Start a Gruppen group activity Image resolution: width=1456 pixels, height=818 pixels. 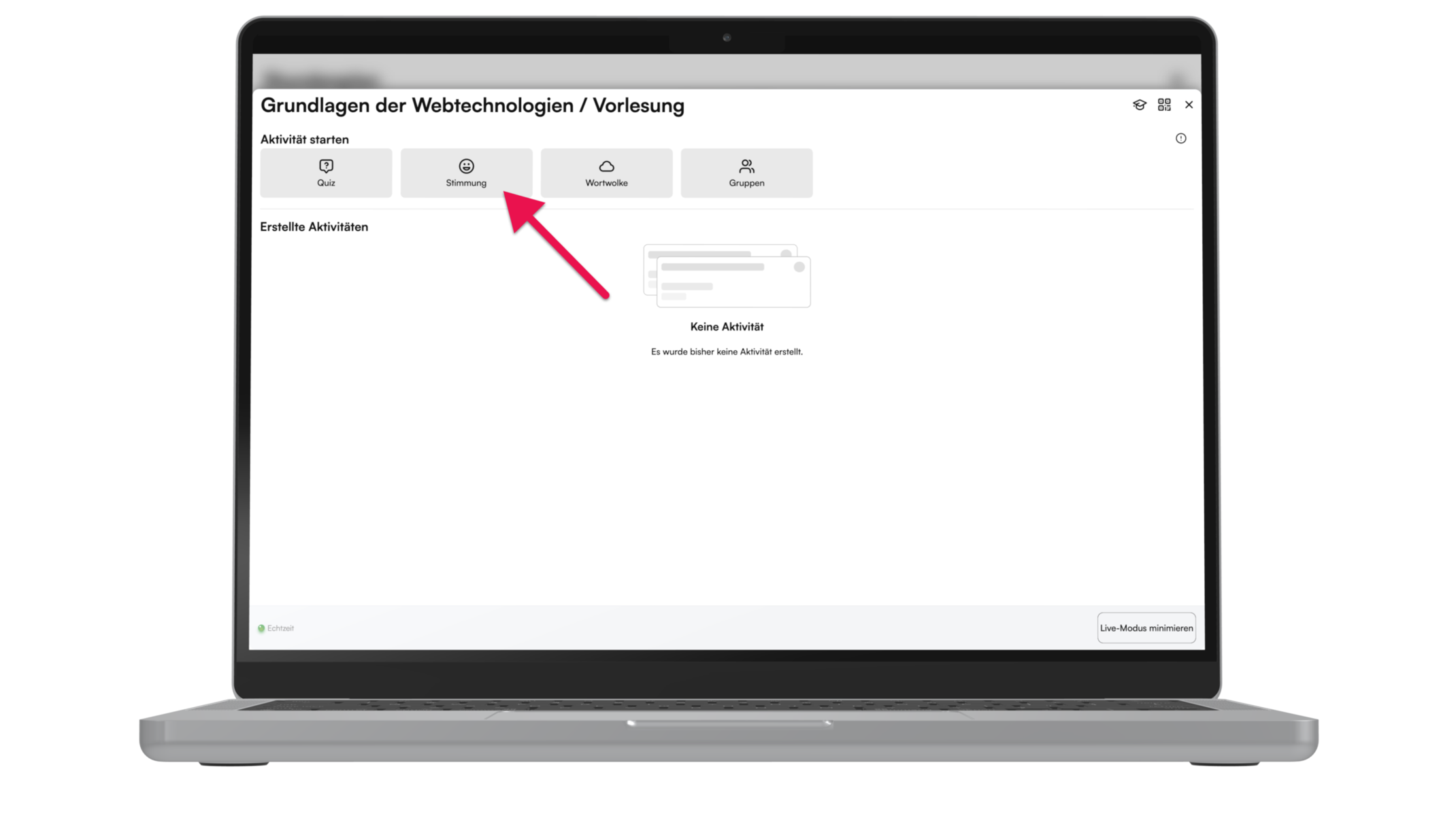[746, 173]
